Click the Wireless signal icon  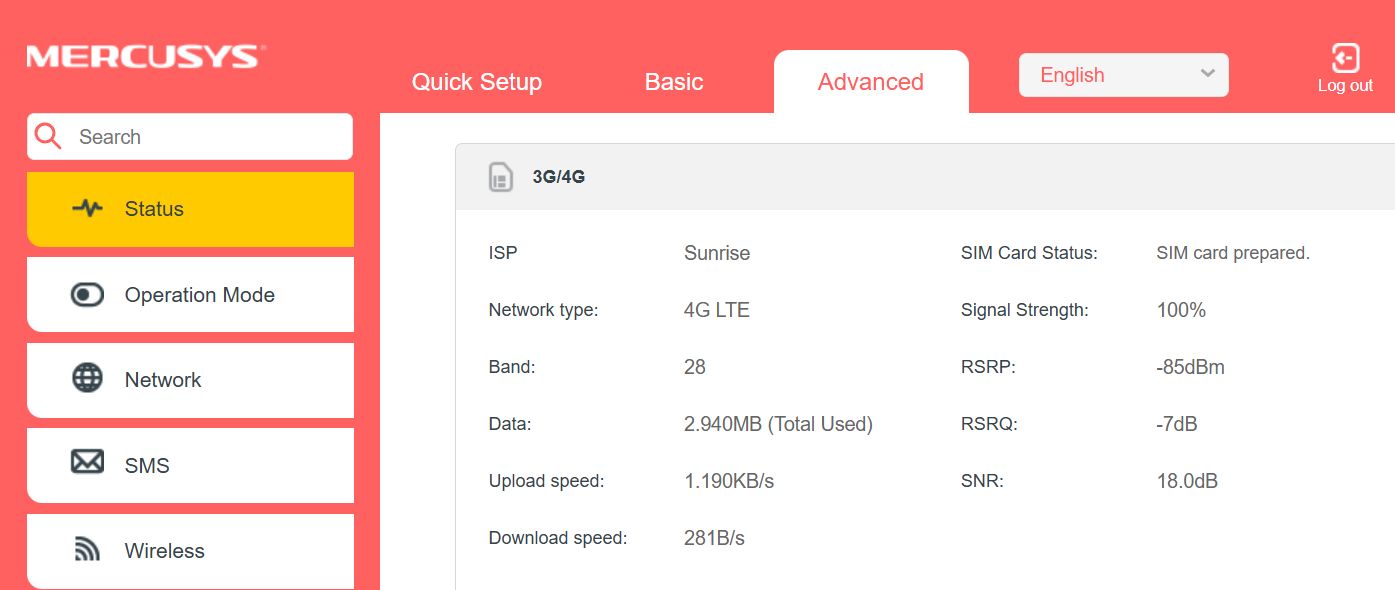[x=88, y=549]
